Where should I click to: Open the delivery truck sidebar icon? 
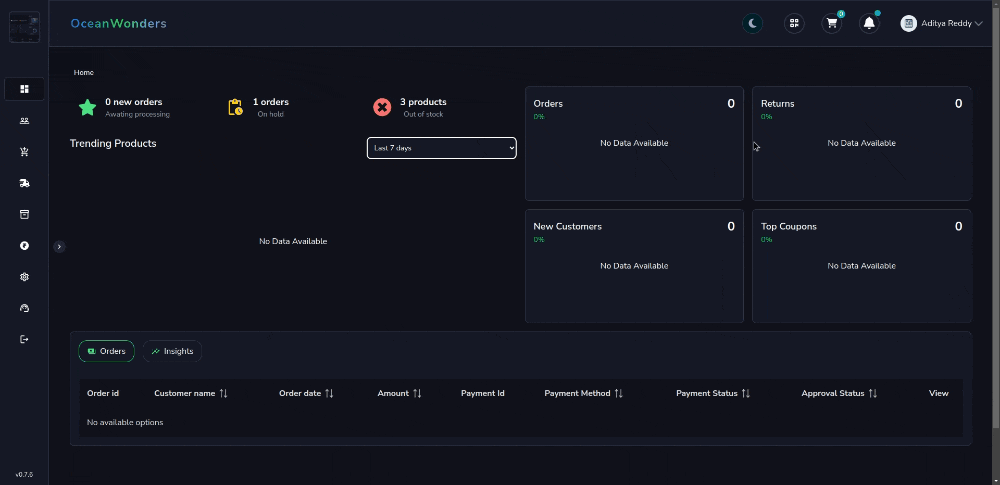click(24, 183)
